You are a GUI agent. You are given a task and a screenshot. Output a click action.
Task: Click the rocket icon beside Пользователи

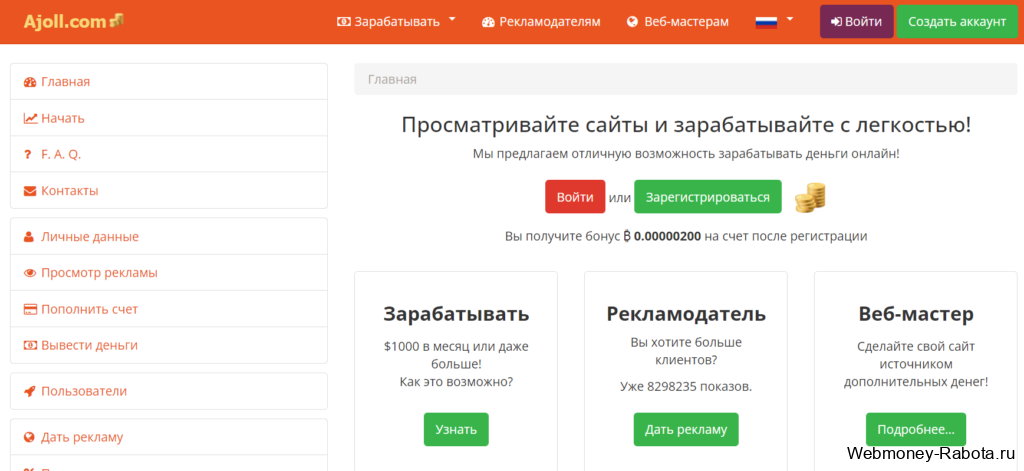tap(29, 391)
